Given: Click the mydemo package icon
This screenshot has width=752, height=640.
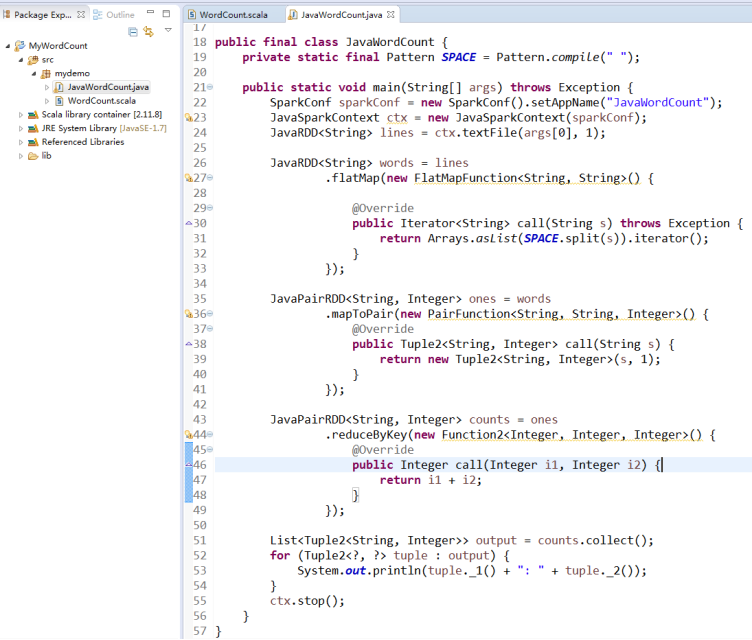Looking at the screenshot, I should (46, 74).
